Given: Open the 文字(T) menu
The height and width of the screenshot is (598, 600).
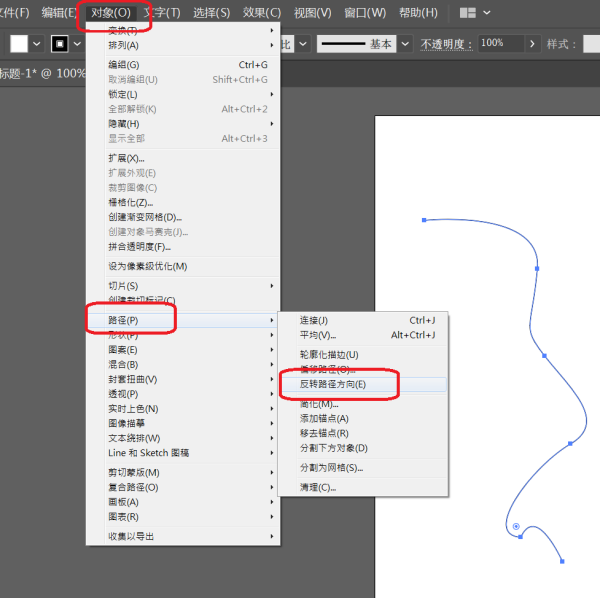Looking at the screenshot, I should (x=162, y=13).
